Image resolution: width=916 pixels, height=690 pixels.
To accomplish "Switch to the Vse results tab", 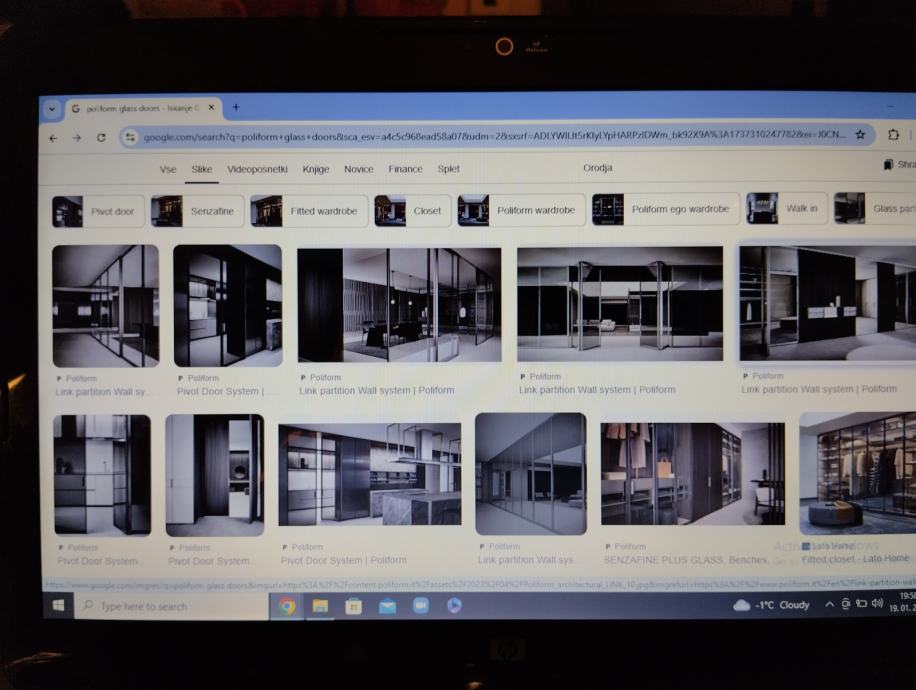I will click(168, 169).
